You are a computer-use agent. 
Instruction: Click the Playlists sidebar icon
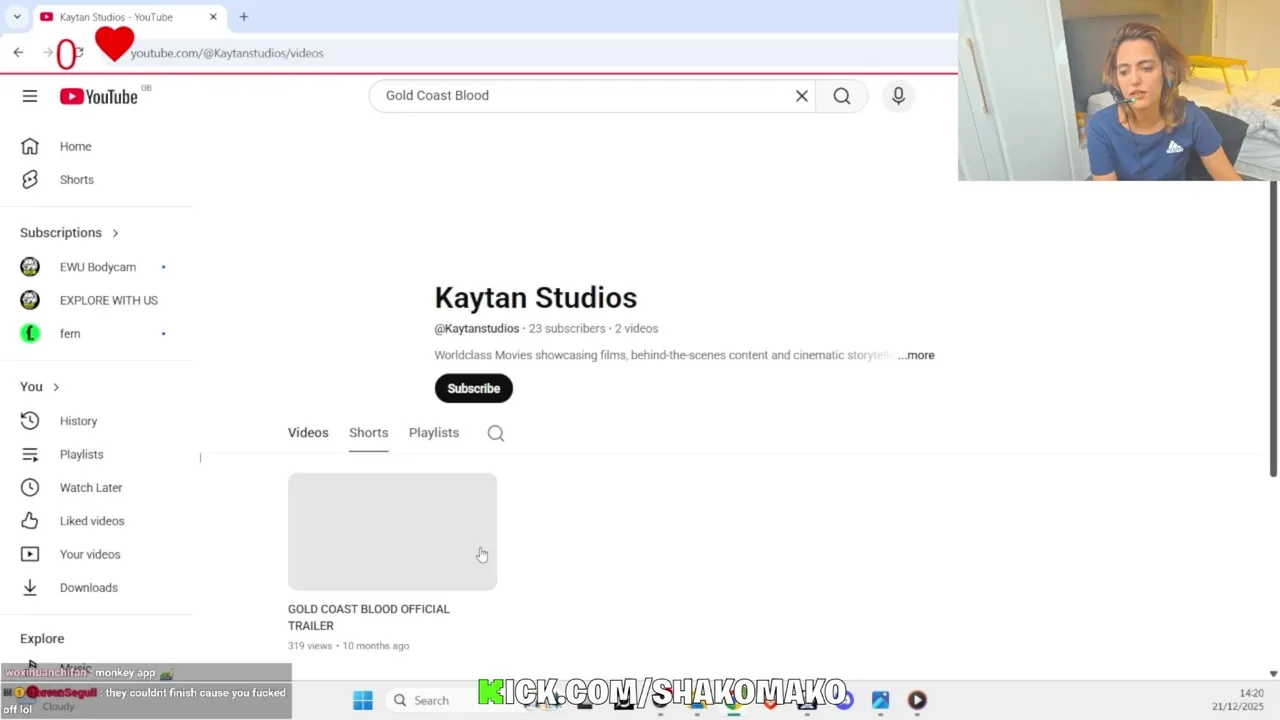click(30, 454)
